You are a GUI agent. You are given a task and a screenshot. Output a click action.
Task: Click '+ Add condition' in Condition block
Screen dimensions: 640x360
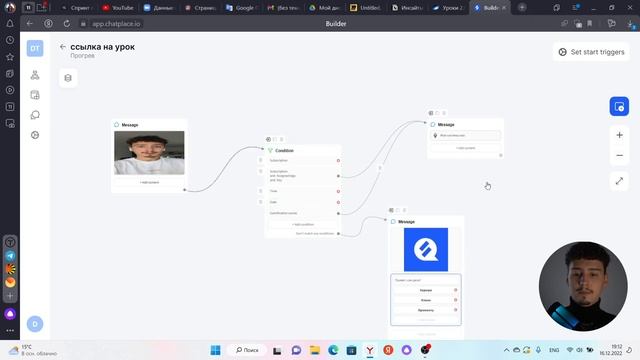pyautogui.click(x=303, y=224)
